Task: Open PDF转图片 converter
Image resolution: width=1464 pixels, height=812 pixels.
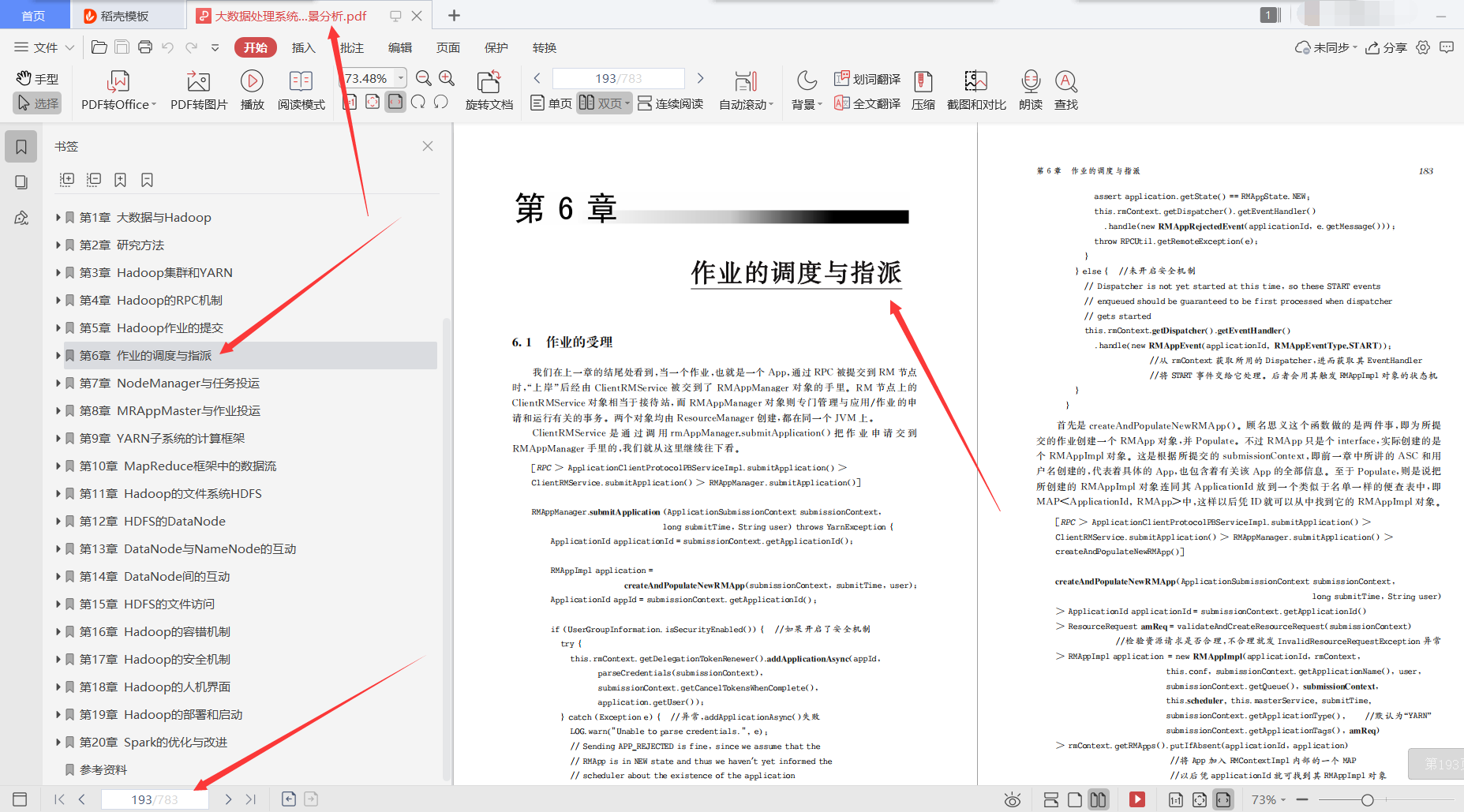Action: 199,91
